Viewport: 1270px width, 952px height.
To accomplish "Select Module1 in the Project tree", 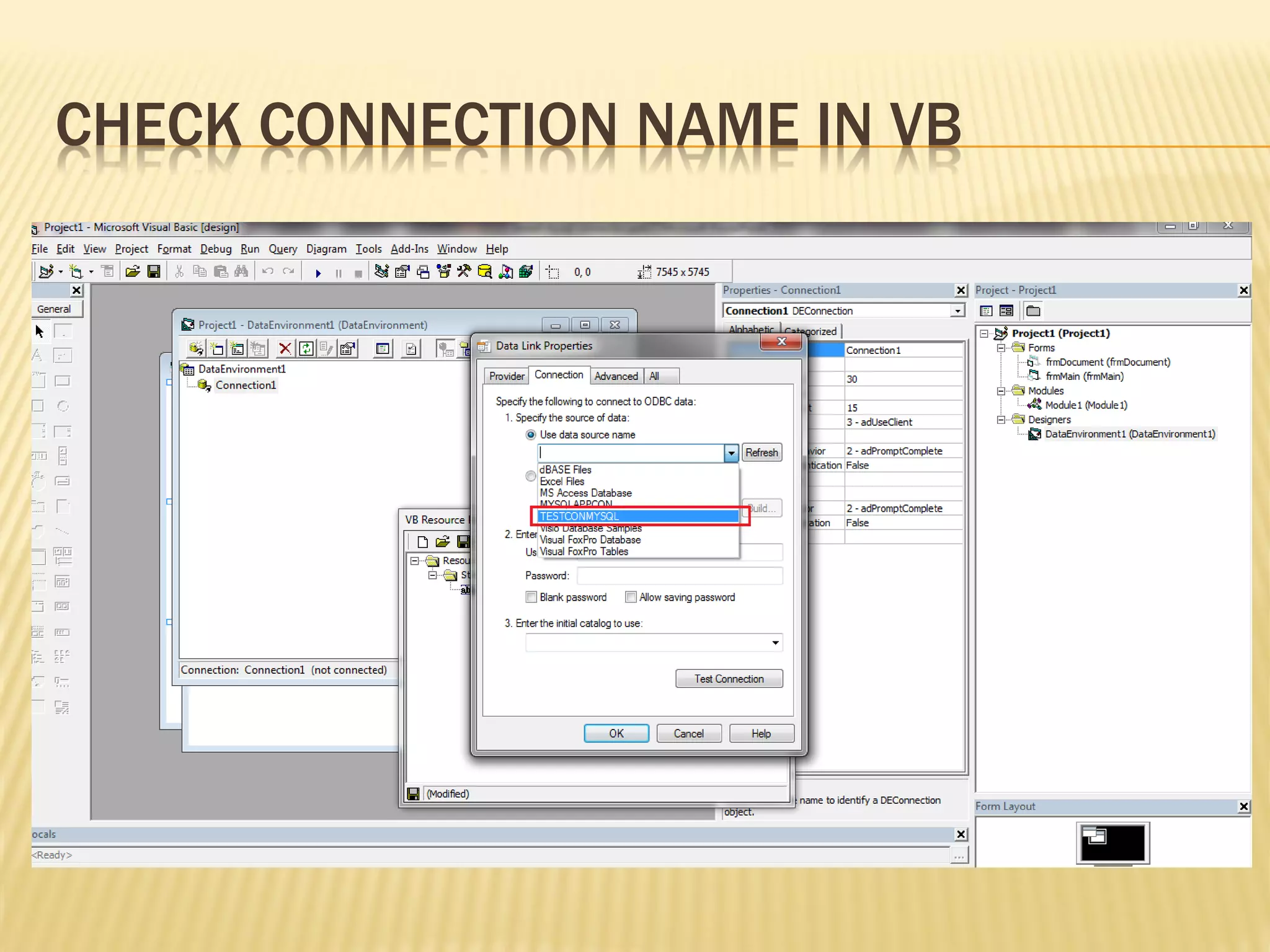I will click(x=1086, y=405).
